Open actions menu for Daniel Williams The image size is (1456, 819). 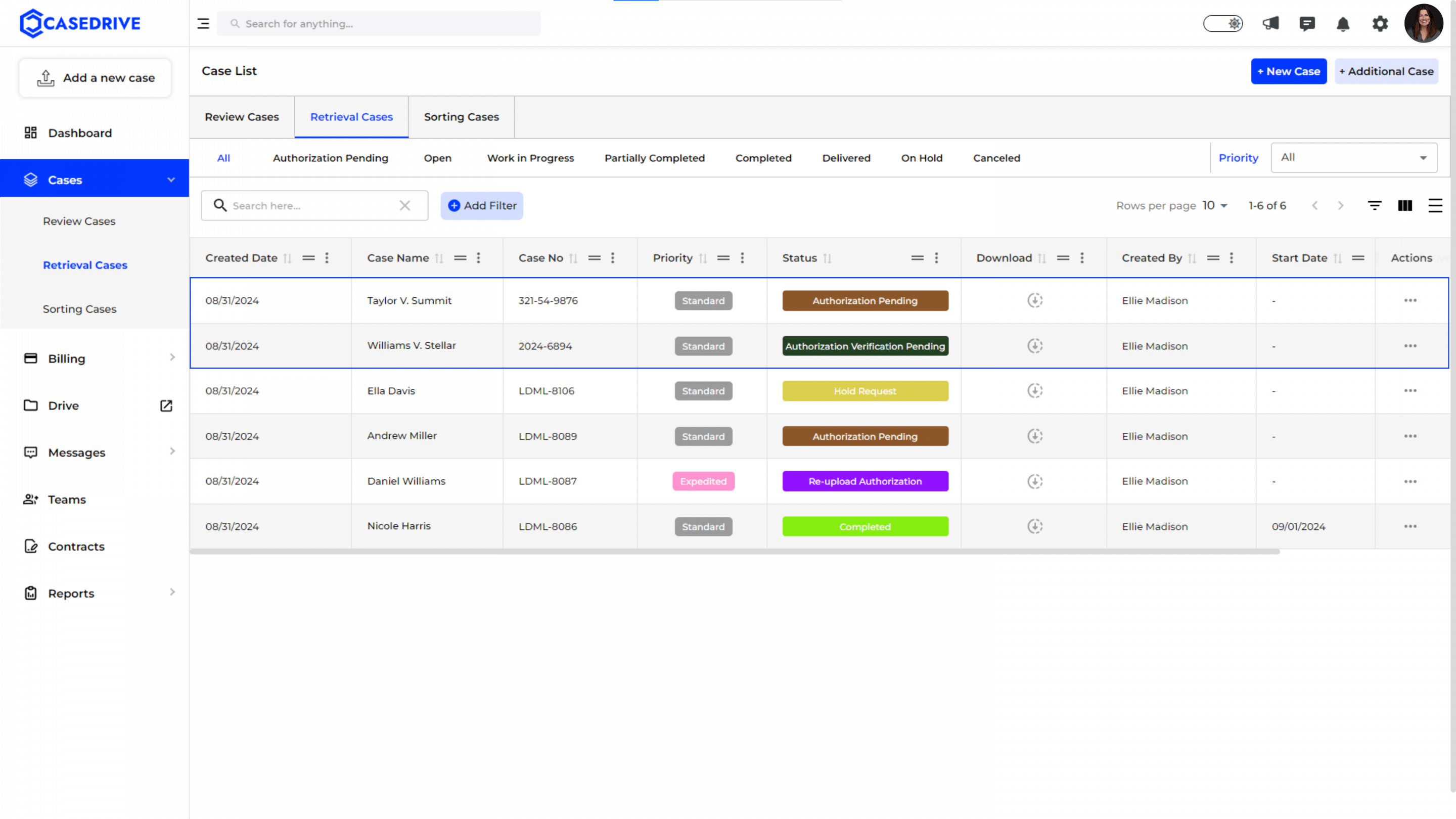[x=1410, y=481]
